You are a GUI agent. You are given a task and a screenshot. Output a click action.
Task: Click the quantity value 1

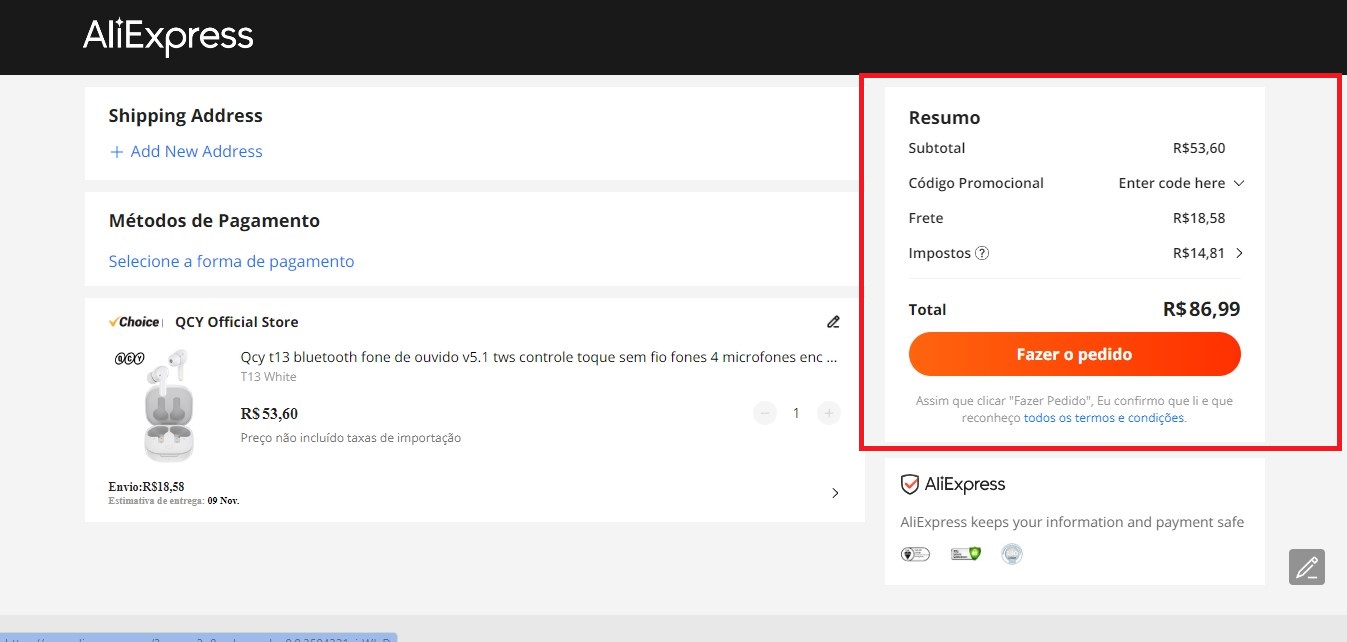796,413
